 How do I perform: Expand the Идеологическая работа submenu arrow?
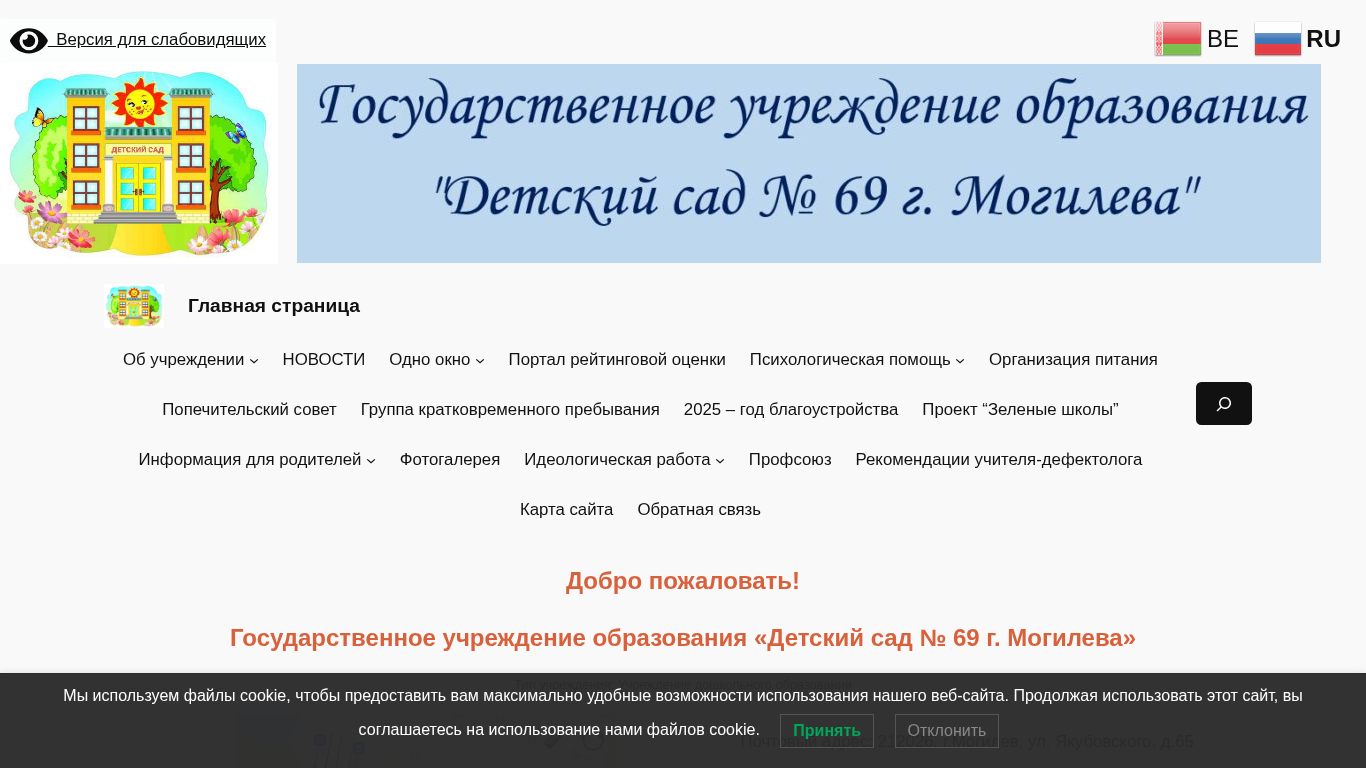click(720, 461)
